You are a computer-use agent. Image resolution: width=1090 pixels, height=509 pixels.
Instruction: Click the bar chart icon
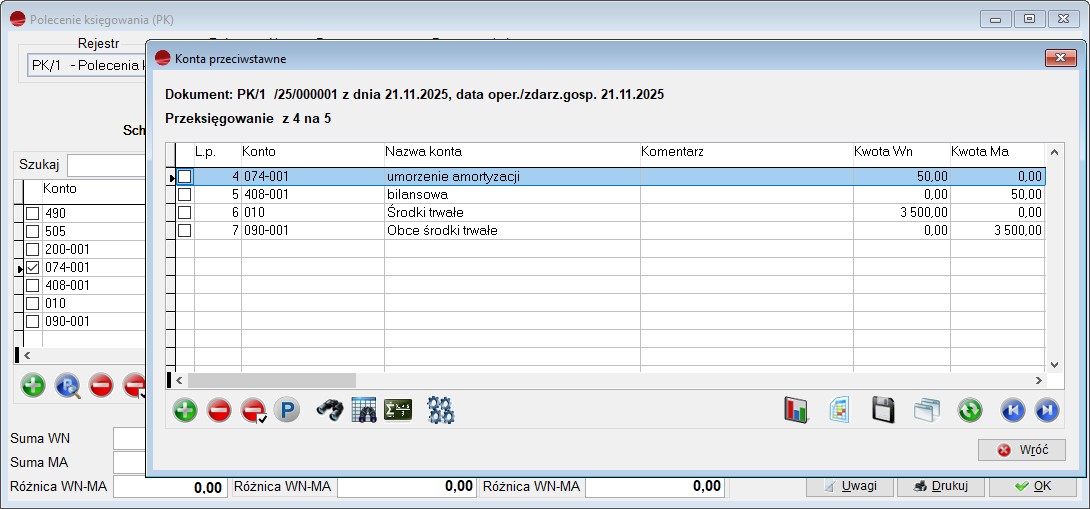tap(796, 410)
